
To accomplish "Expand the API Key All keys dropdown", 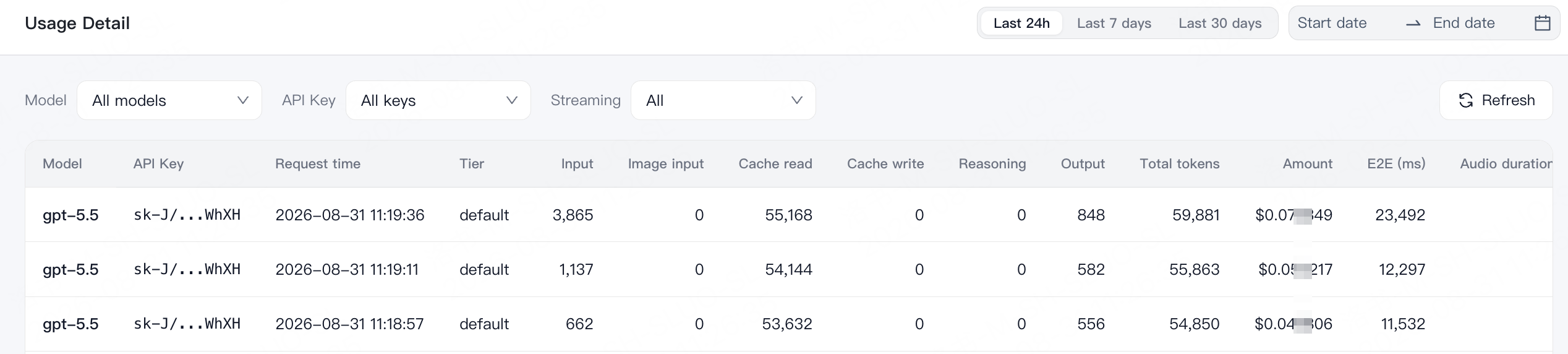I will (x=438, y=100).
